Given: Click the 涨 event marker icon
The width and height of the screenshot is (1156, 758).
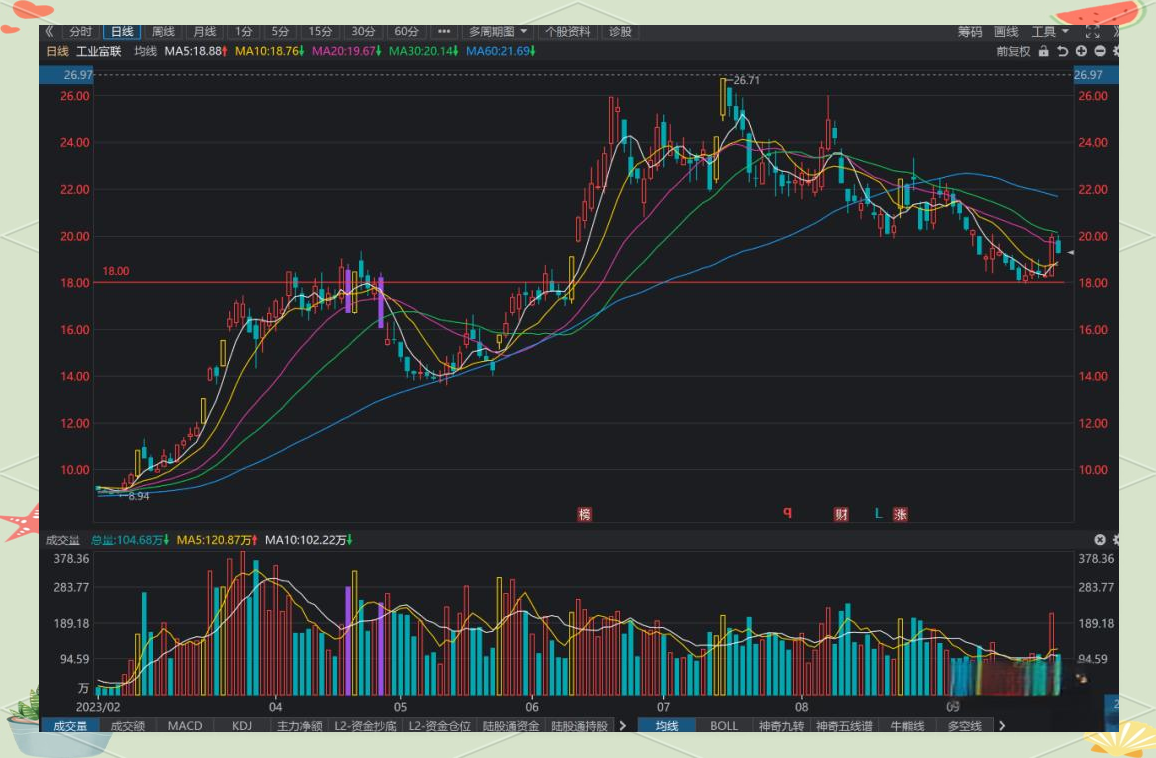Looking at the screenshot, I should [901, 514].
